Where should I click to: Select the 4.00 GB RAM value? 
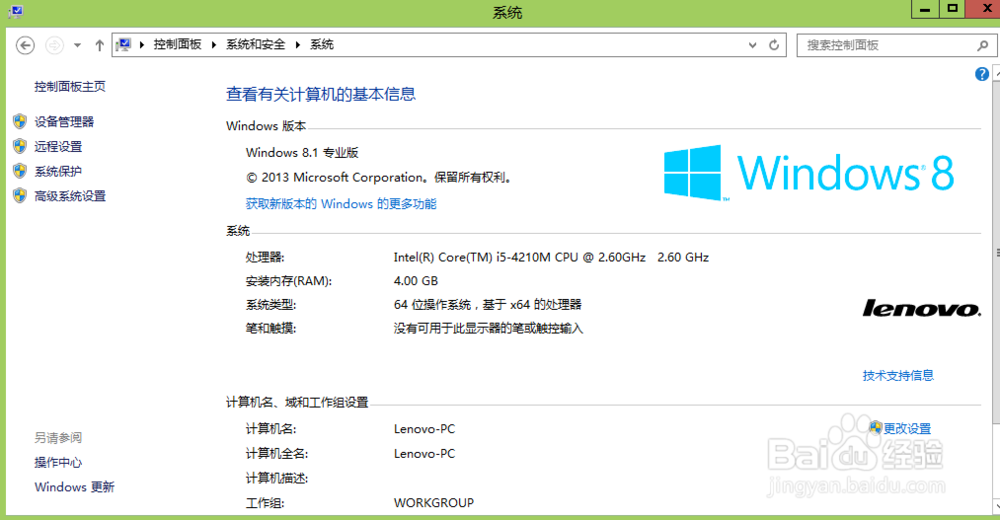416,281
